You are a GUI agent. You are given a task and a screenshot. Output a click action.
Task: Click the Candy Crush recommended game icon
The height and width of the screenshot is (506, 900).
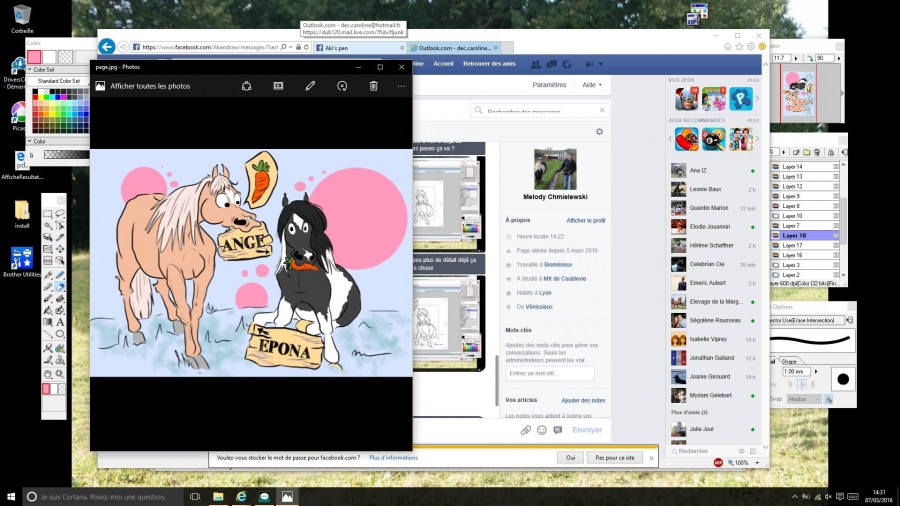click(x=686, y=139)
